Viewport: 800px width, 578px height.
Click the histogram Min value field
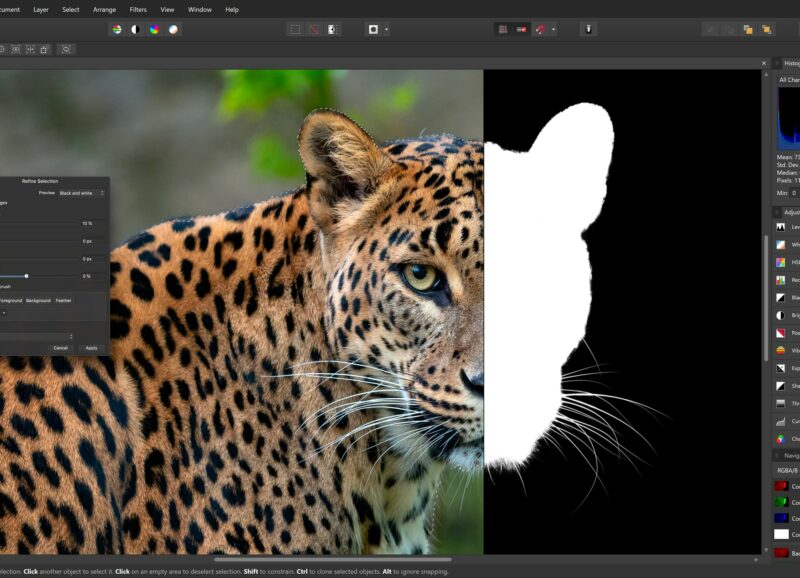click(x=794, y=193)
